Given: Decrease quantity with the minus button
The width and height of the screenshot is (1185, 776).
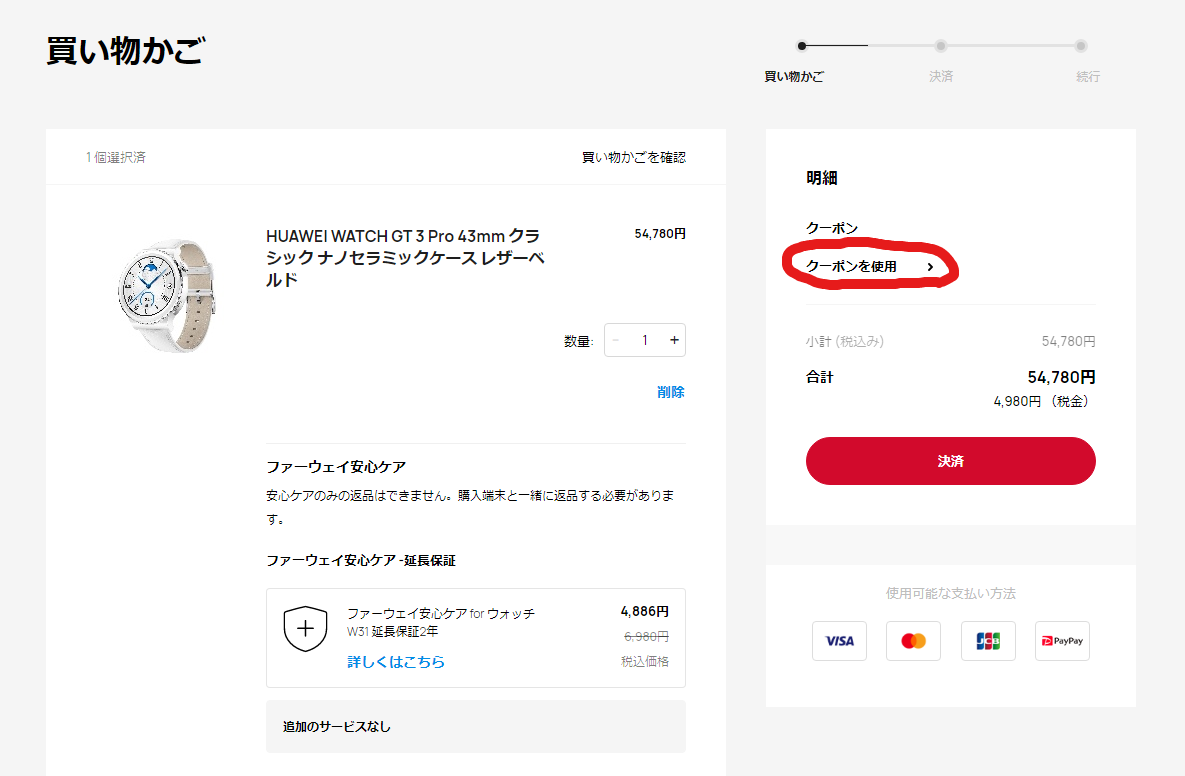Looking at the screenshot, I should 616,340.
